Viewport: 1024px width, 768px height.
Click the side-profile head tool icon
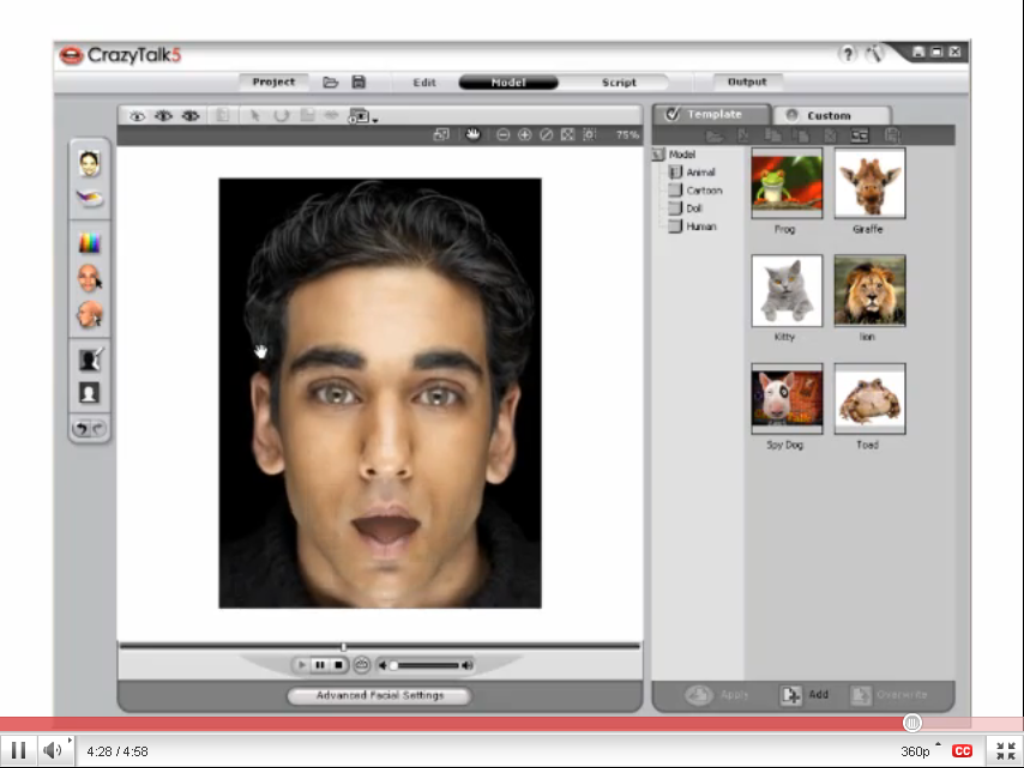coord(89,315)
